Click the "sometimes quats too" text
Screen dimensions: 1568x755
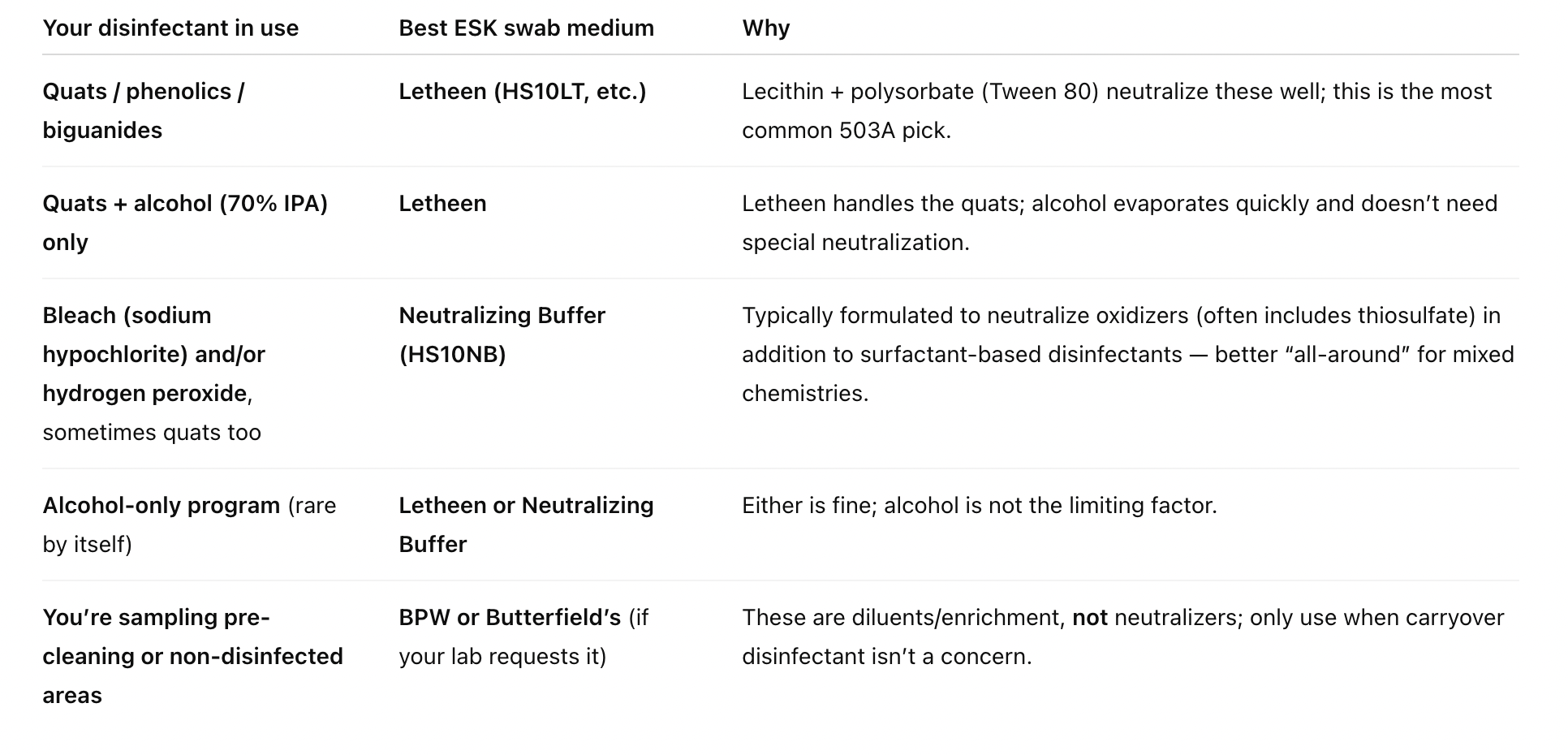click(x=152, y=433)
